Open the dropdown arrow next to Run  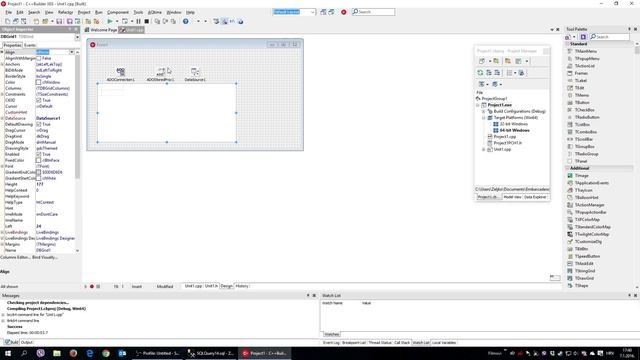tap(117, 21)
